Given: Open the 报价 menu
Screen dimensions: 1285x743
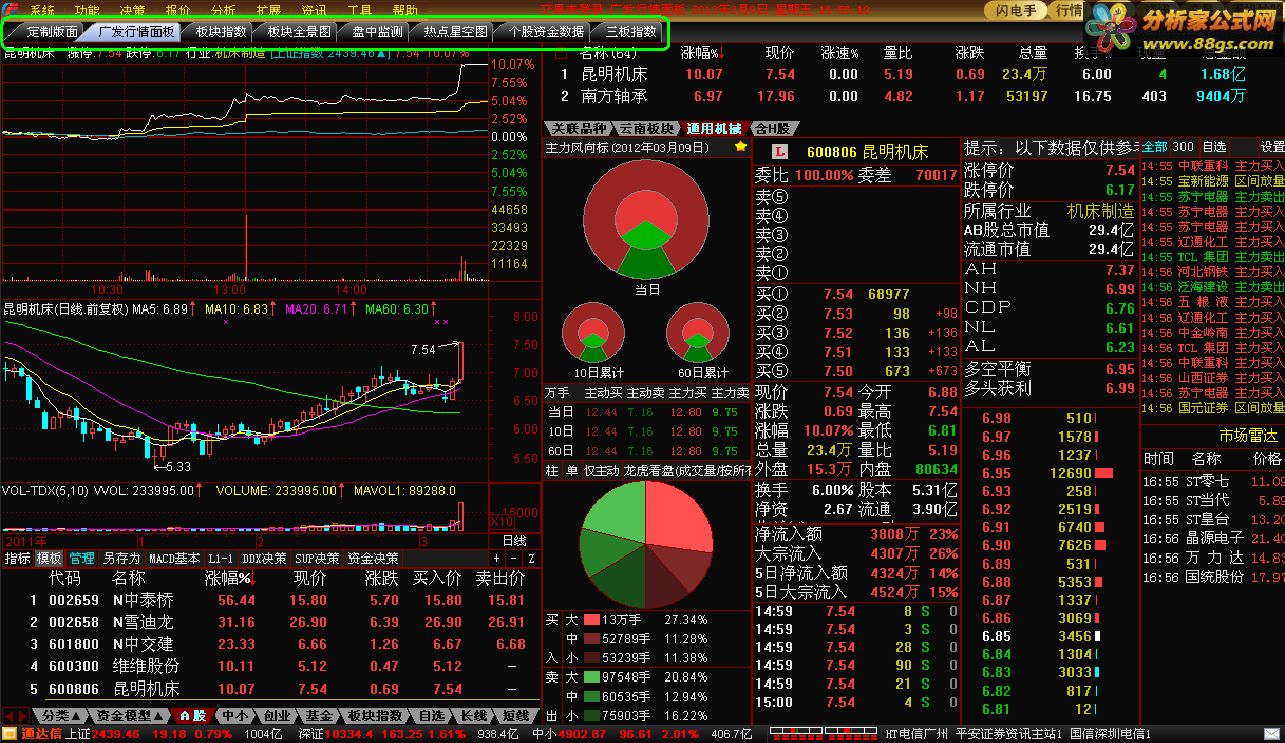Looking at the screenshot, I should pyautogui.click(x=178, y=10).
